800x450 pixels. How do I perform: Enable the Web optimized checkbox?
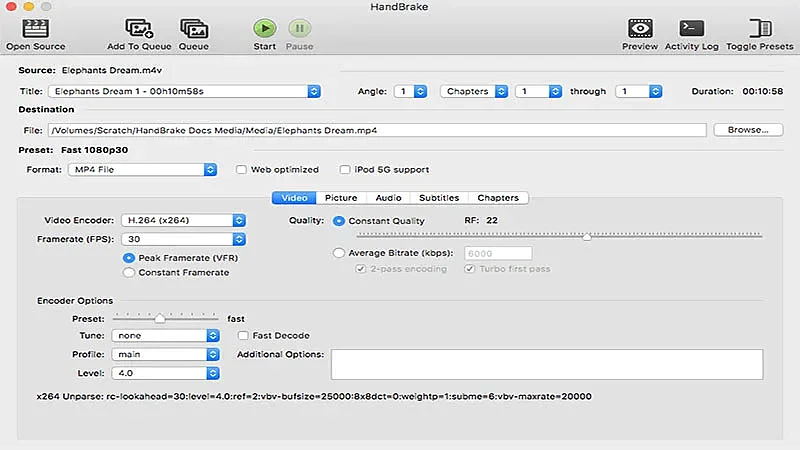coord(241,169)
